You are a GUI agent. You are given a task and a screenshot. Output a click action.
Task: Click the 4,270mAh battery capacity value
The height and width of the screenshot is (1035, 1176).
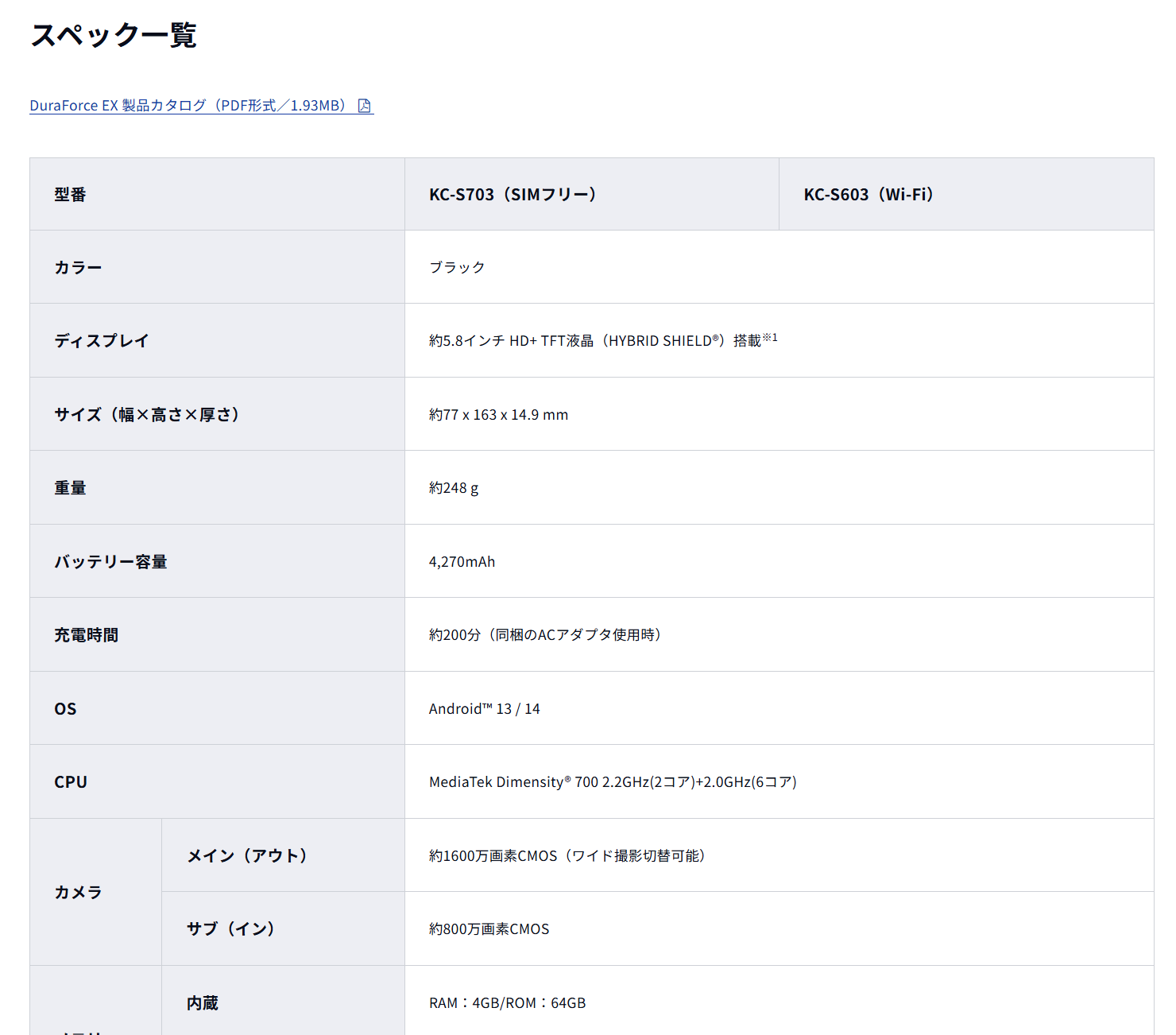point(462,562)
